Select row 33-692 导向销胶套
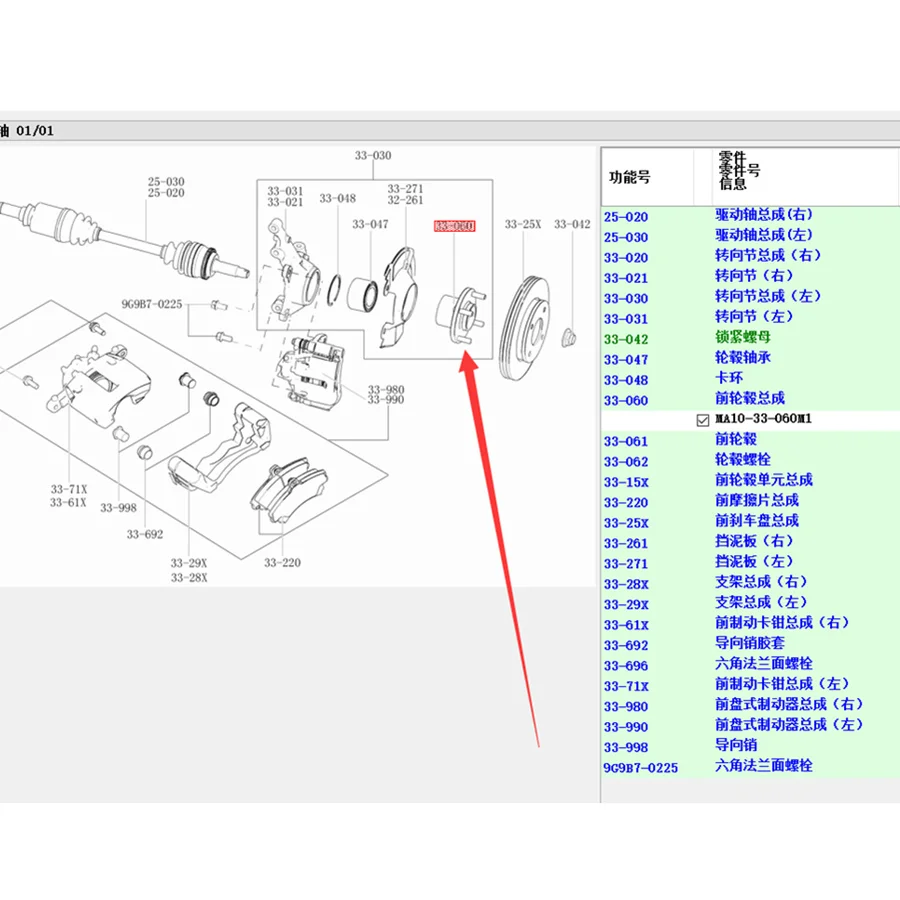Viewport: 900px width, 900px height. click(750, 644)
